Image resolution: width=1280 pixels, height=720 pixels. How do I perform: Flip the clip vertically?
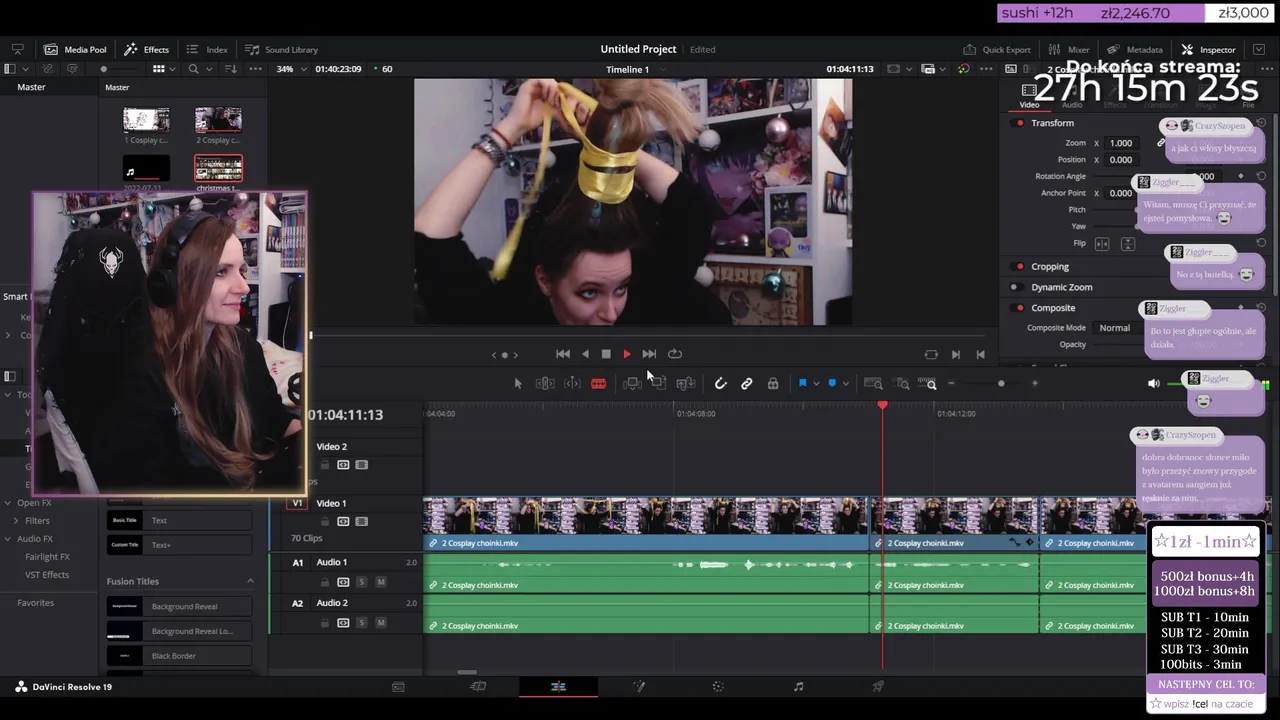1127,244
